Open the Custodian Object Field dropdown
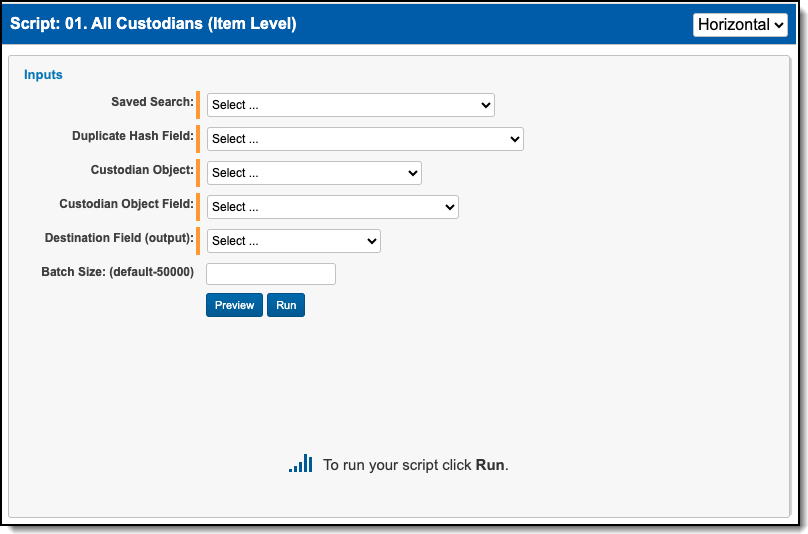The width and height of the screenshot is (808, 534). click(332, 207)
